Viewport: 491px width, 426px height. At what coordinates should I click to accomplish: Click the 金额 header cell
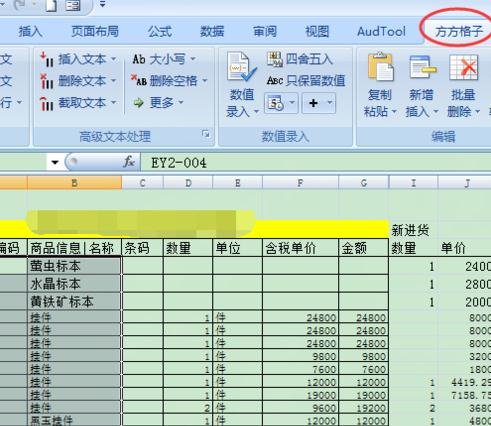click(363, 248)
